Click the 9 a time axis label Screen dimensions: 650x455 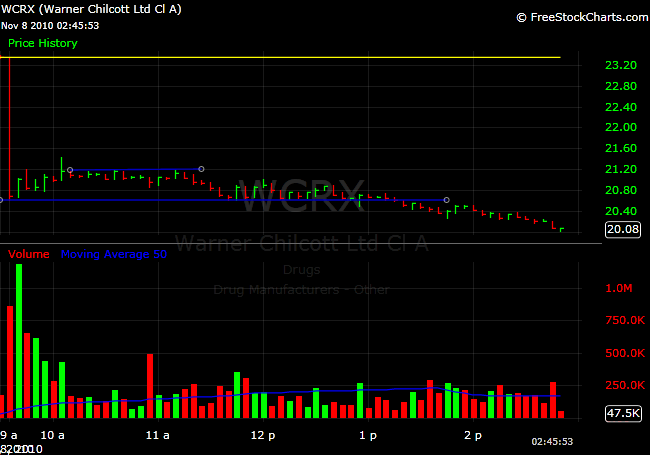(9, 435)
